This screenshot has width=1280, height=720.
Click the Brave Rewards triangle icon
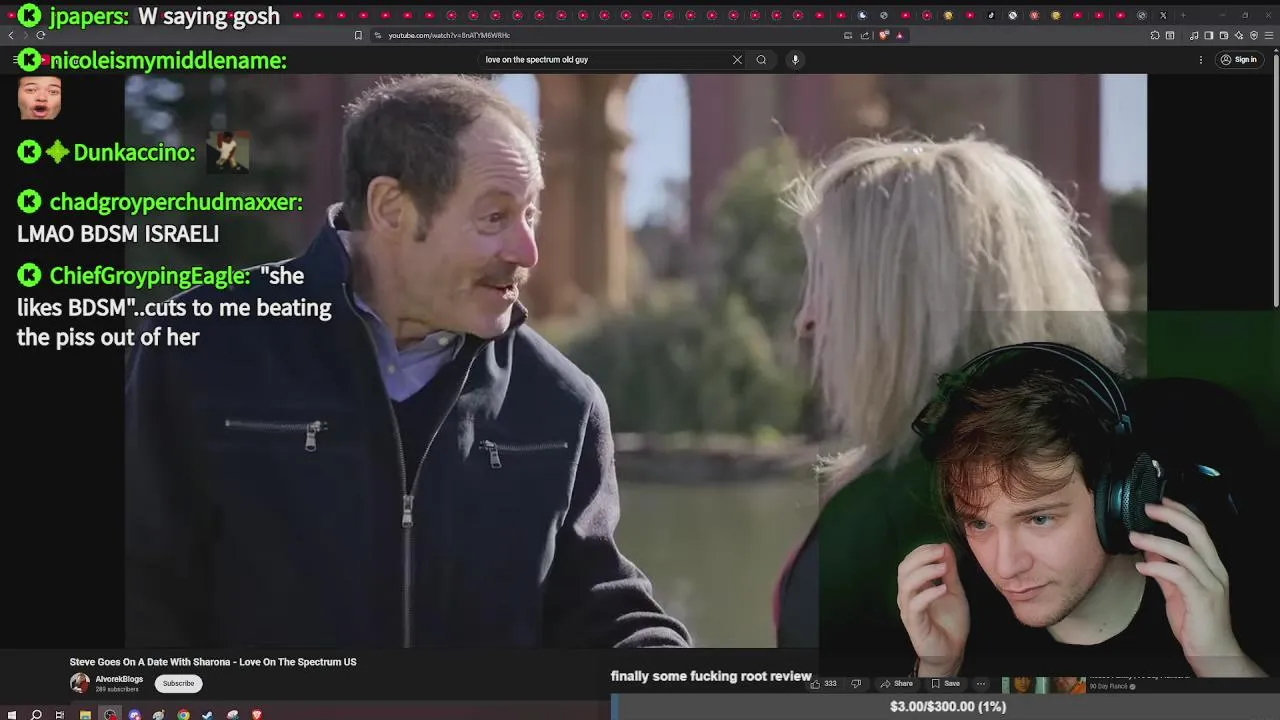[899, 35]
